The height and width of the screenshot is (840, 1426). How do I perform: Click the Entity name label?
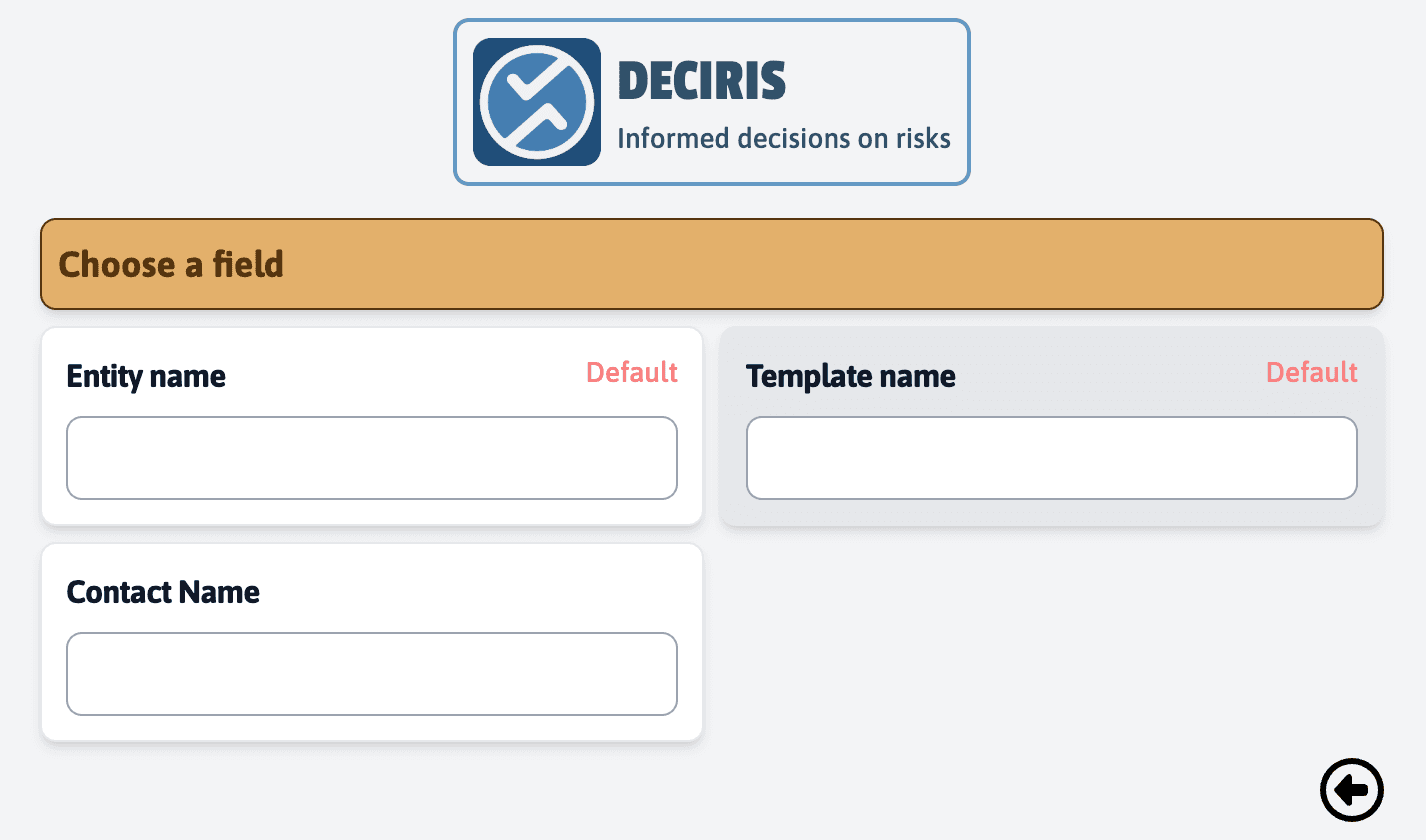[x=145, y=376]
